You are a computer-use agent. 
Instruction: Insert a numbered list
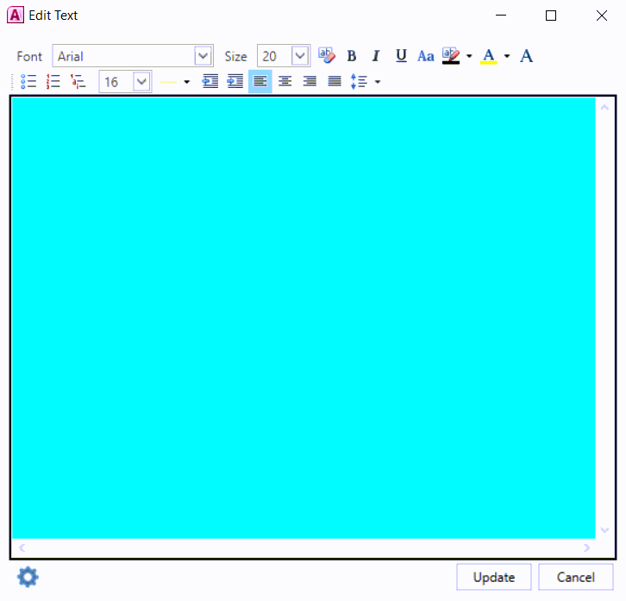tap(54, 82)
